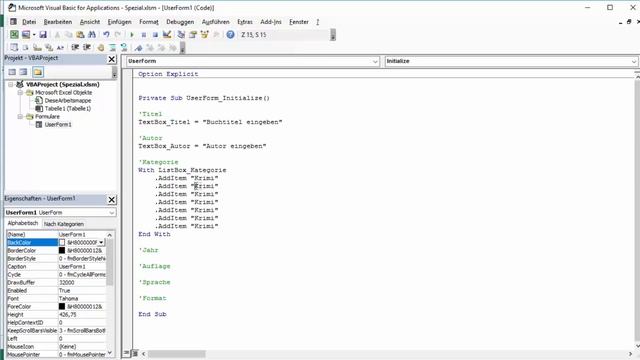Viewport: 640px width, 360px height.
Task: Click View Code in Project panel
Action: coord(12,72)
